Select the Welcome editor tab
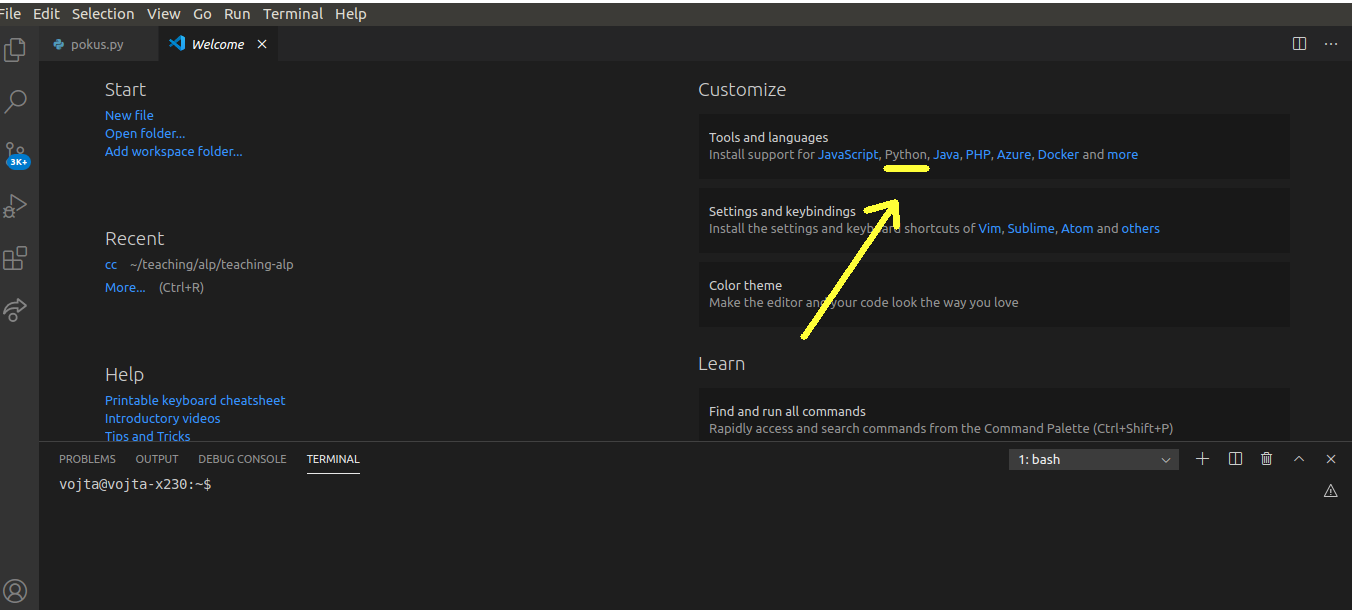The width and height of the screenshot is (1358, 610). coord(217,44)
